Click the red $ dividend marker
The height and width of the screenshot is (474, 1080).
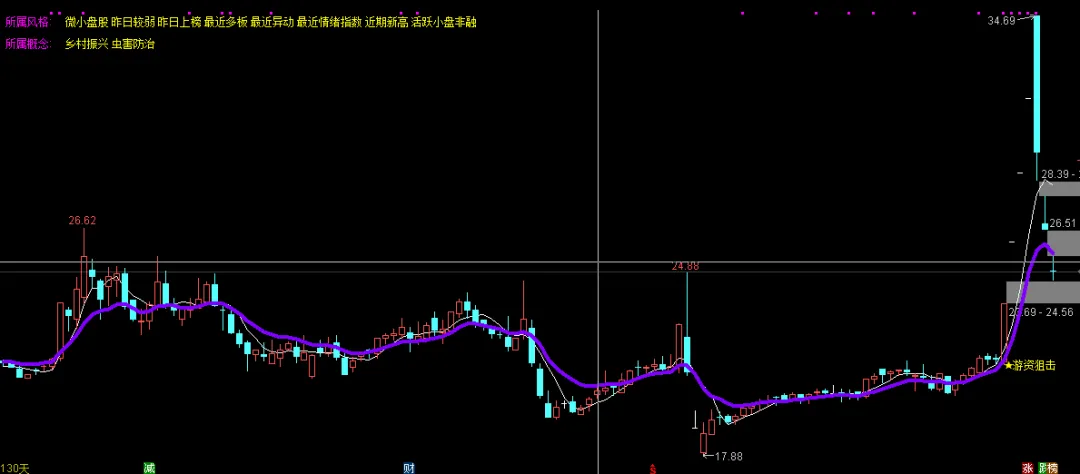tap(653, 469)
